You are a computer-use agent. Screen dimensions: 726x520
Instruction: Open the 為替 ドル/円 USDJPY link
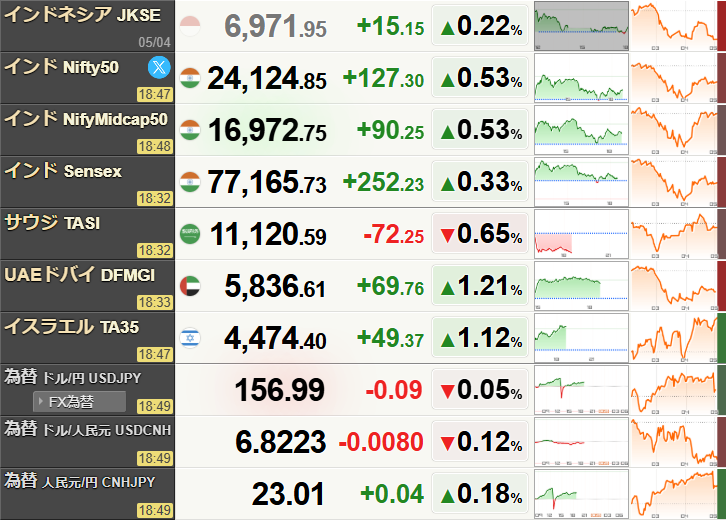72,377
